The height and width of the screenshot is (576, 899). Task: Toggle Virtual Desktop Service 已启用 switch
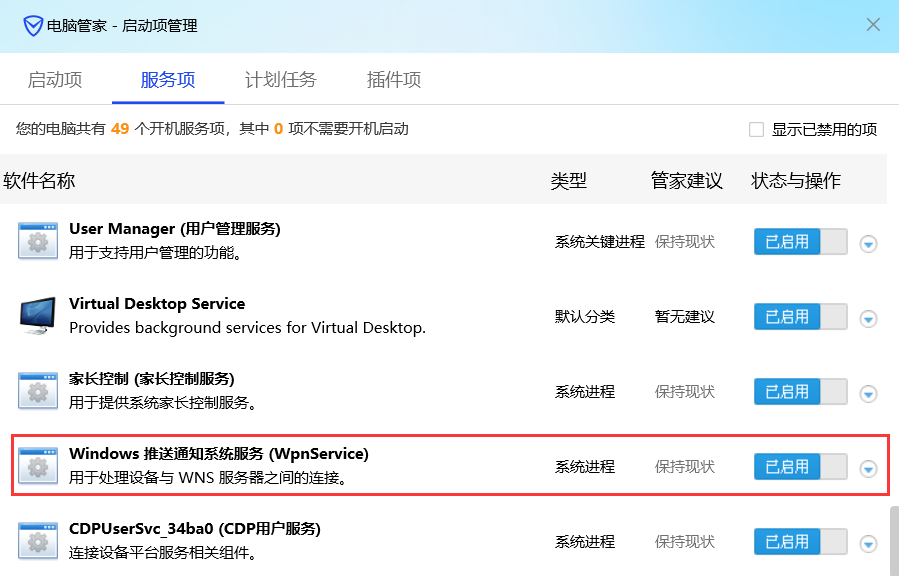(x=800, y=317)
